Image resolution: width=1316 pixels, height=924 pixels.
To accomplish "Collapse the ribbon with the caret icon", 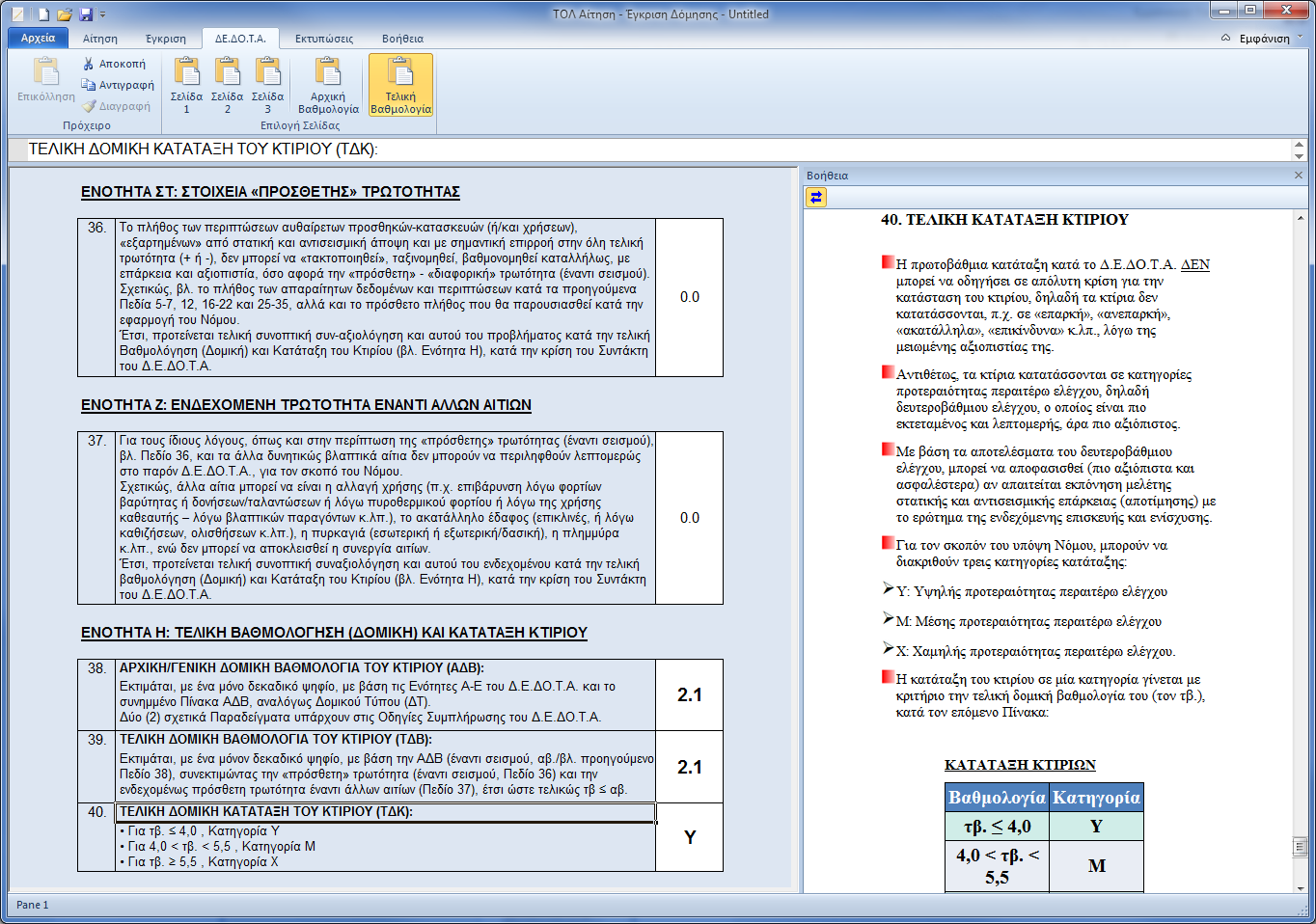I will click(x=1225, y=39).
